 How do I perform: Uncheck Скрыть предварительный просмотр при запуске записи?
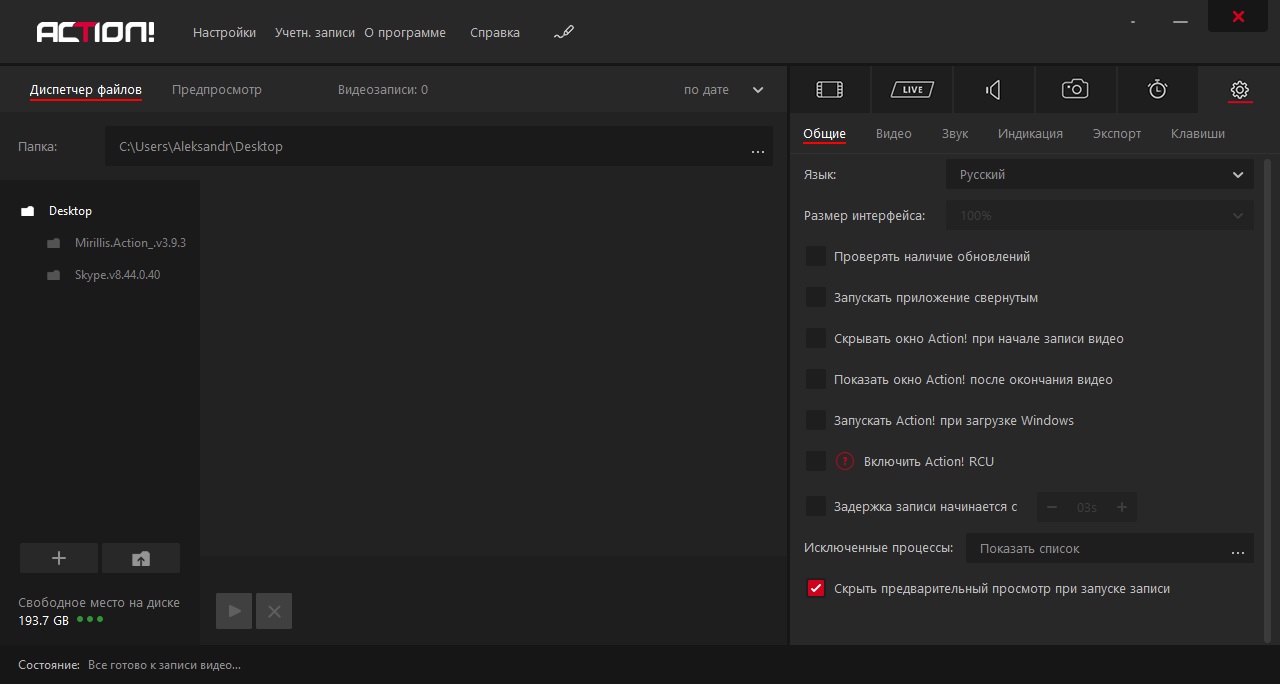(816, 589)
